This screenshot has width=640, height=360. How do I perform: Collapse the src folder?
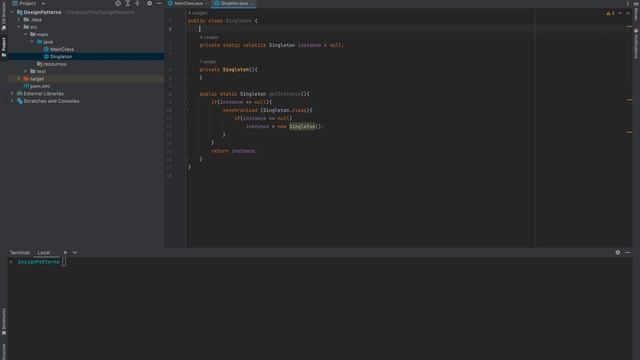(x=19, y=27)
